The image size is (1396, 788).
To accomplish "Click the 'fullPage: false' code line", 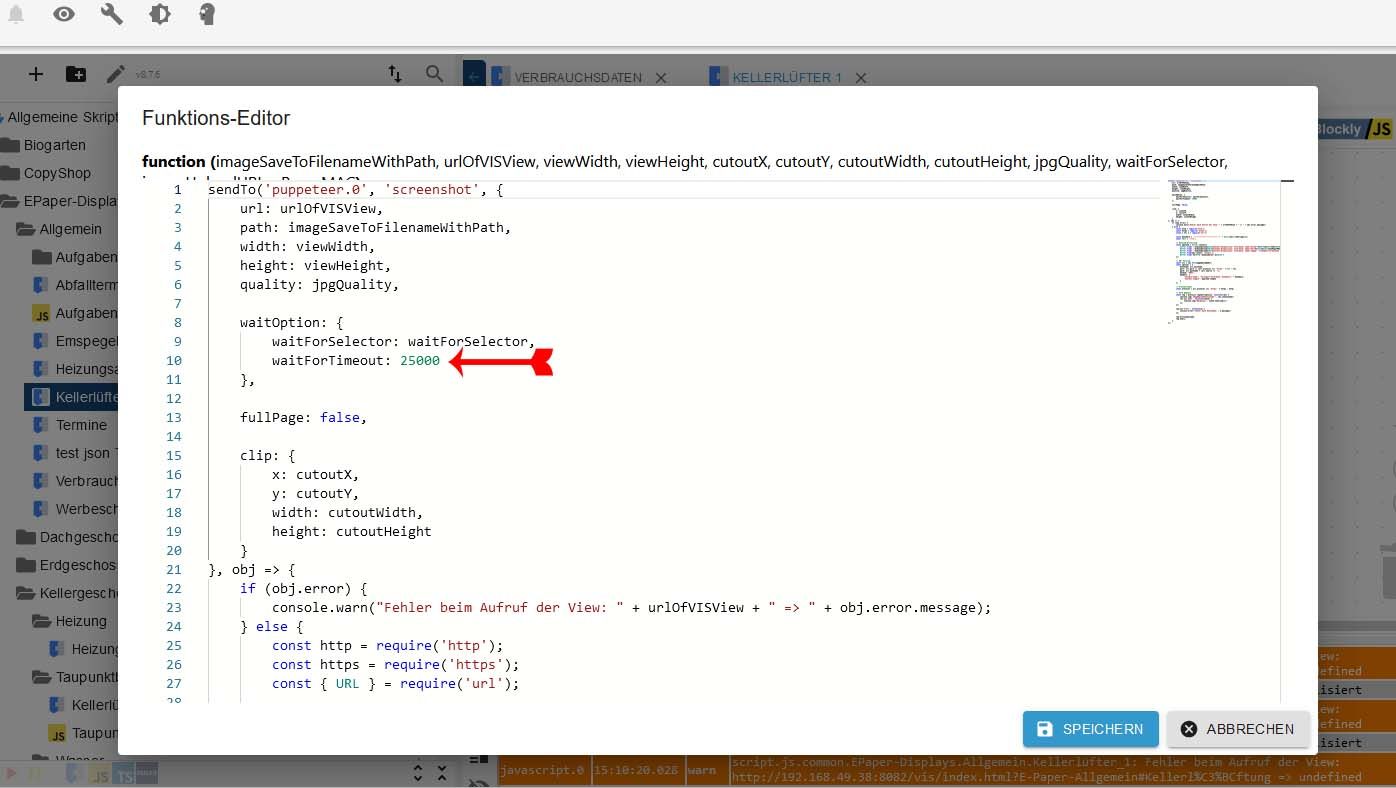I will coord(303,417).
